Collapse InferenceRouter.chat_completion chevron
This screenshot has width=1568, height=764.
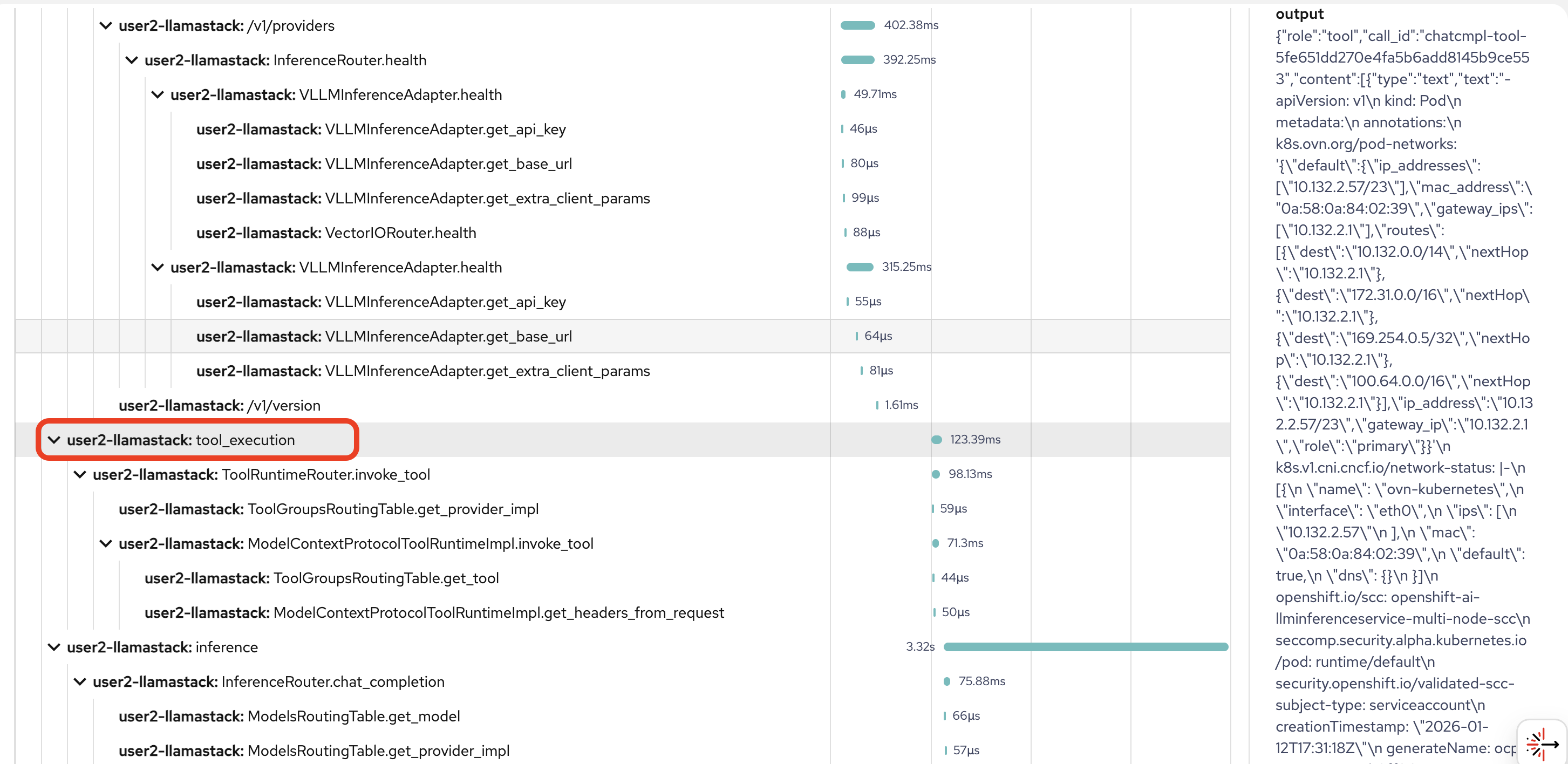[x=80, y=682]
